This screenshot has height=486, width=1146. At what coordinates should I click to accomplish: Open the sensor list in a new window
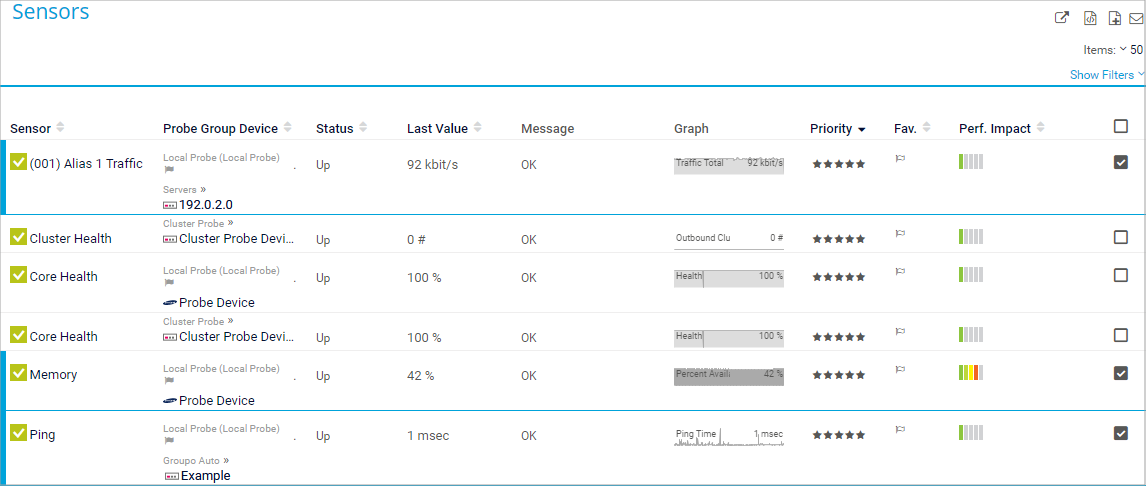[1062, 18]
